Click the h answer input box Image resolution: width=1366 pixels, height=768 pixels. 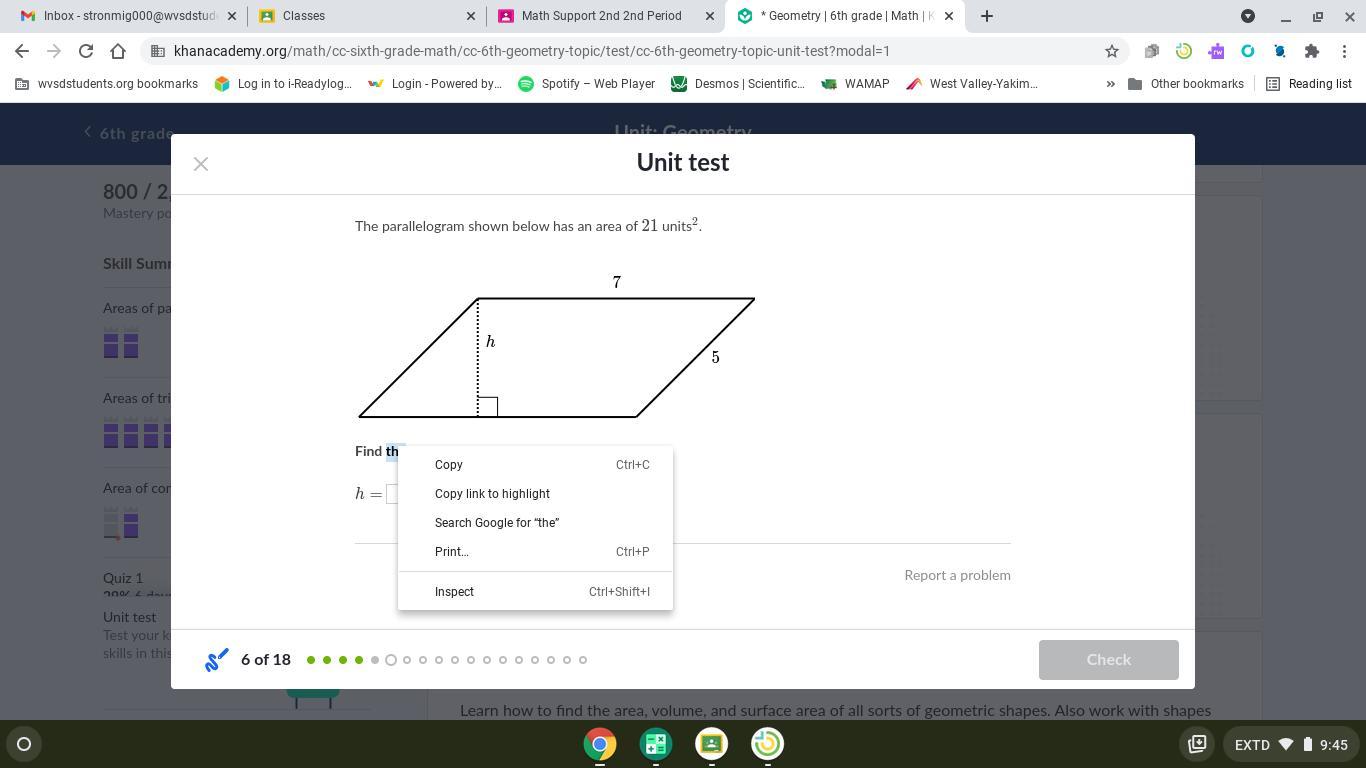[392, 494]
